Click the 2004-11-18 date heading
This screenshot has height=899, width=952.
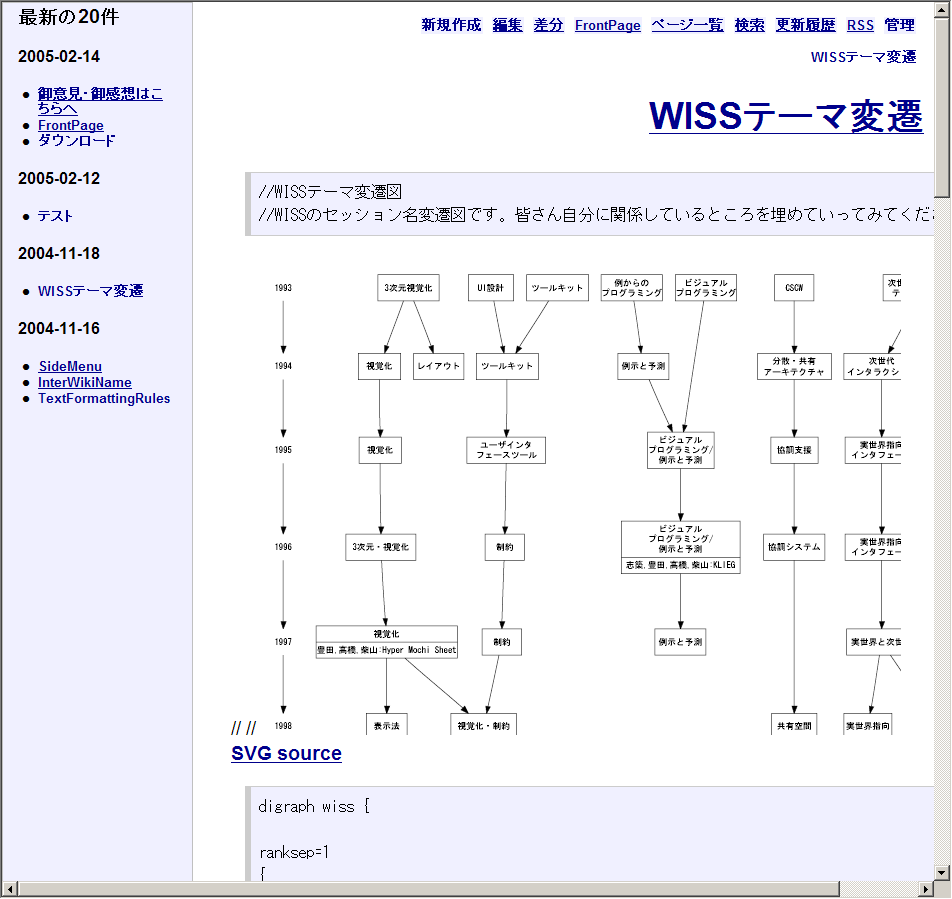59,254
